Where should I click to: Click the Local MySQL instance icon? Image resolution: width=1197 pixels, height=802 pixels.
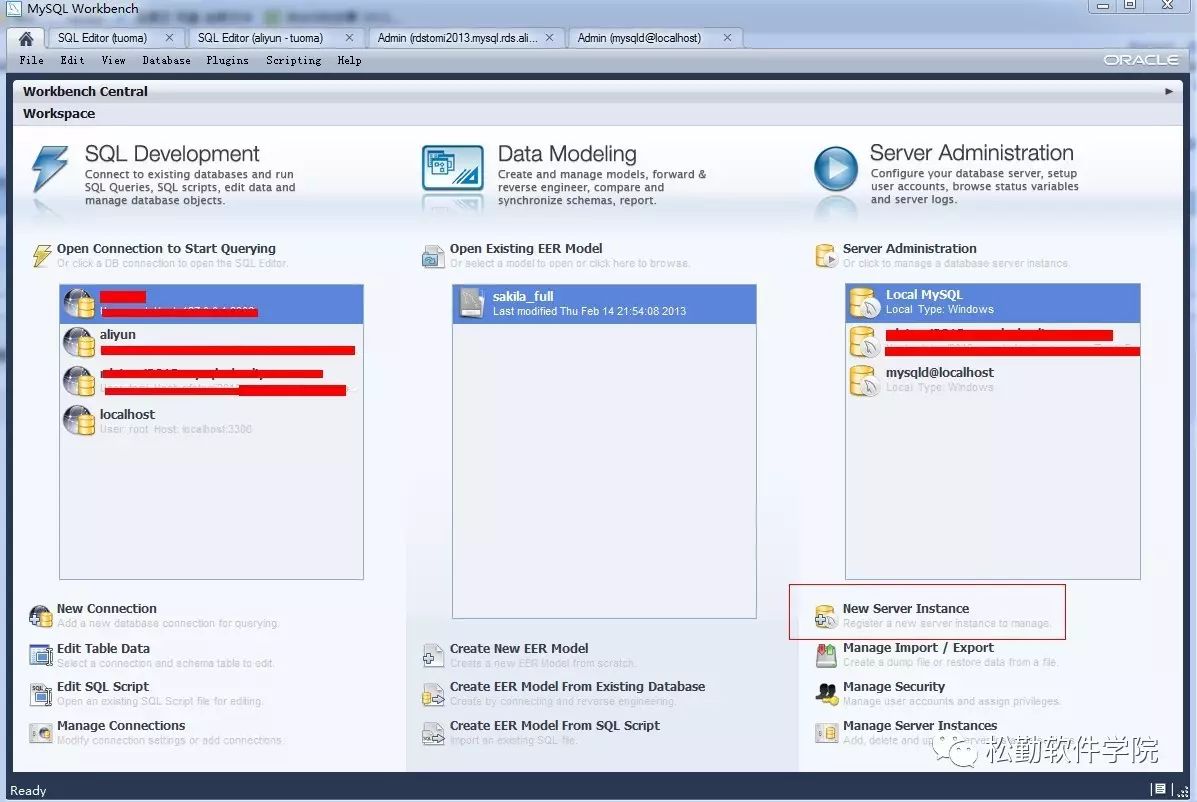point(864,303)
